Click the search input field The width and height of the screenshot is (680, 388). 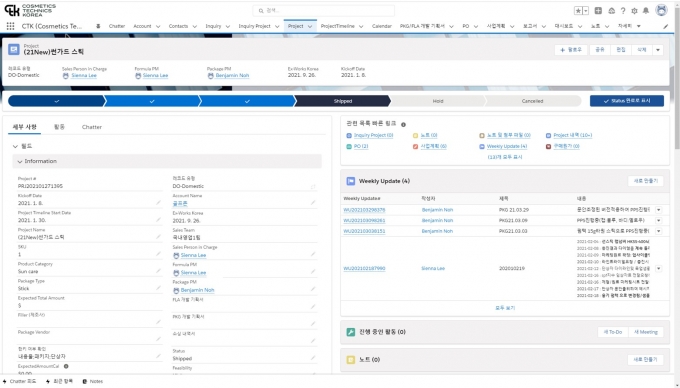coord(324,10)
